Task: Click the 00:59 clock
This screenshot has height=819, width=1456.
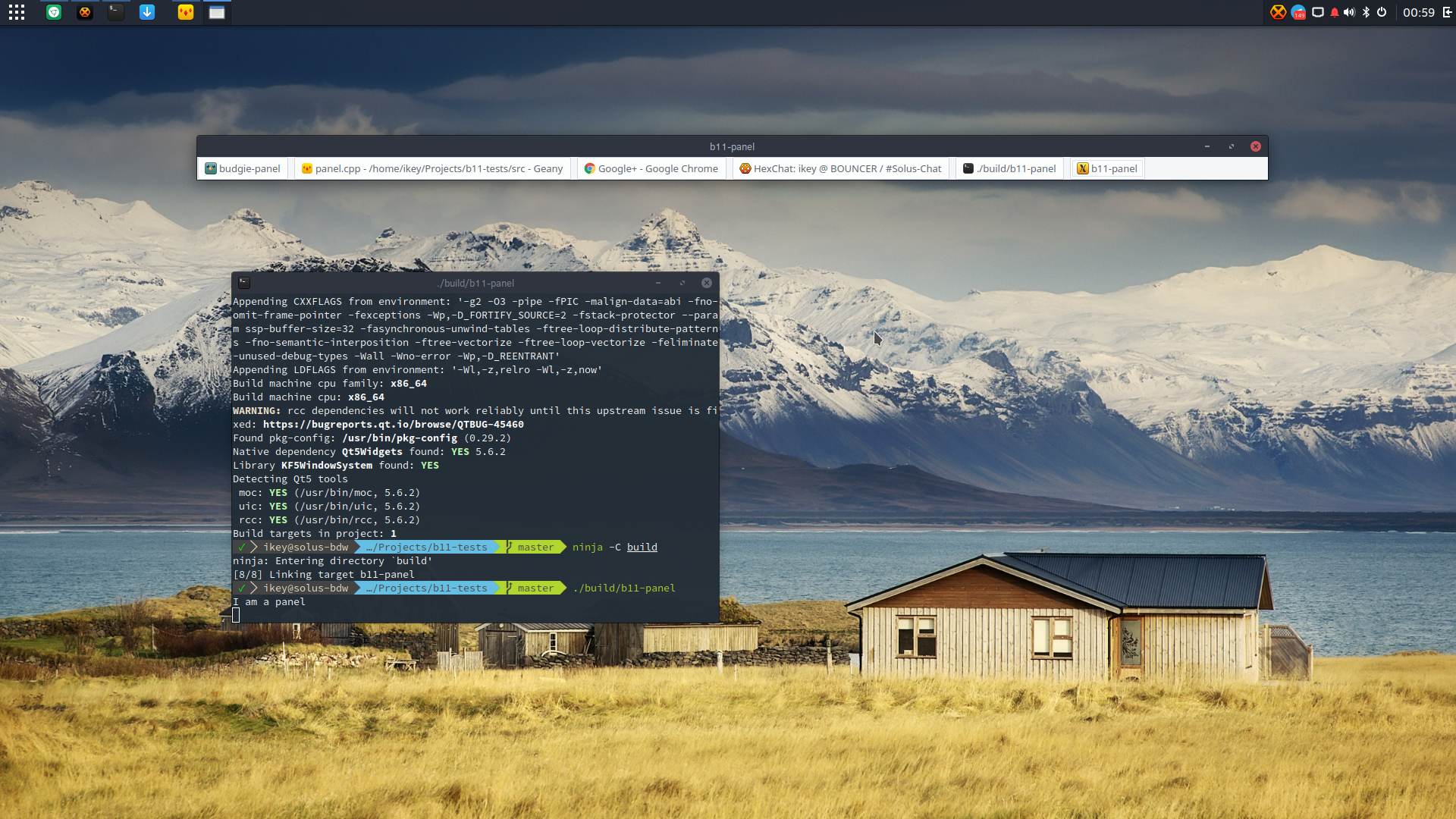Action: point(1418,12)
